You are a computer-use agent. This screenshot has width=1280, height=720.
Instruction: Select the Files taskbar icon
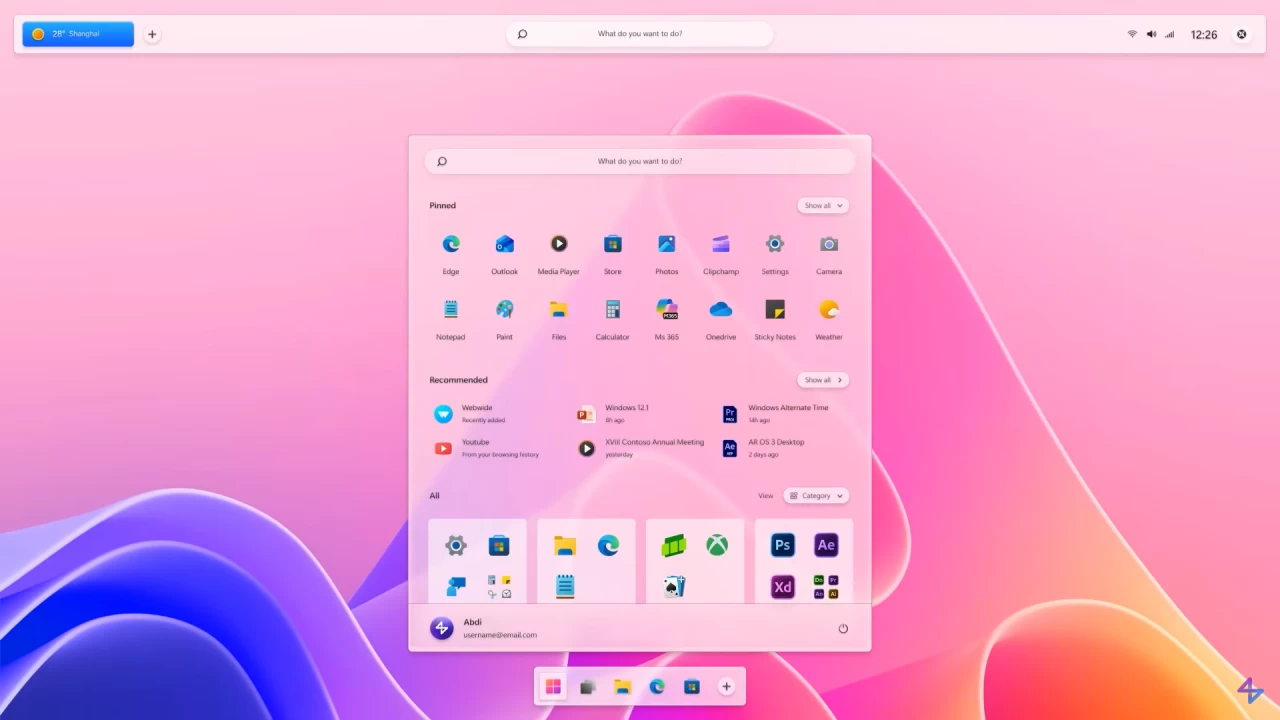tap(623, 686)
